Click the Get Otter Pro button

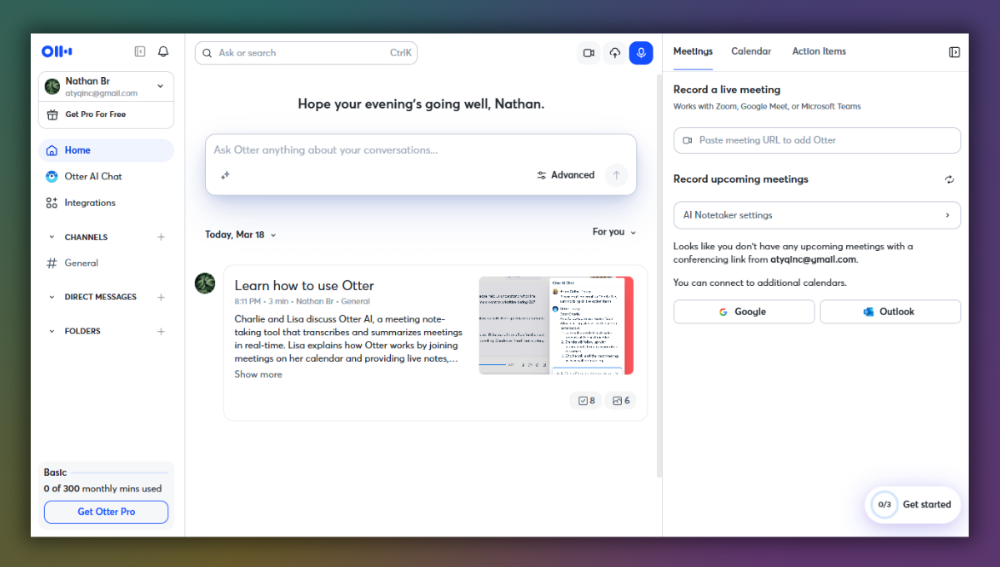[x=106, y=512]
